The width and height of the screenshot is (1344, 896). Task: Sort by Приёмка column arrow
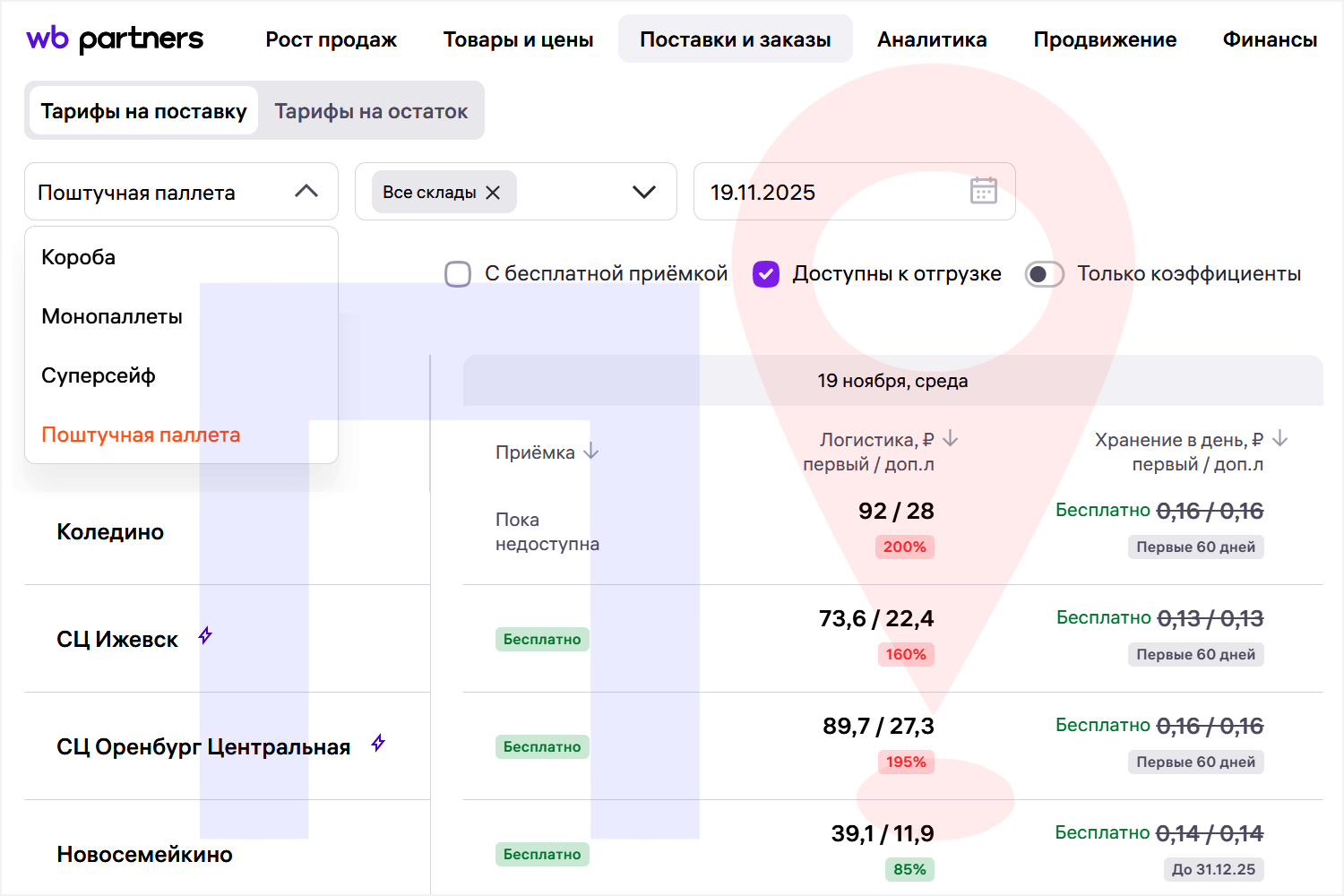point(591,452)
